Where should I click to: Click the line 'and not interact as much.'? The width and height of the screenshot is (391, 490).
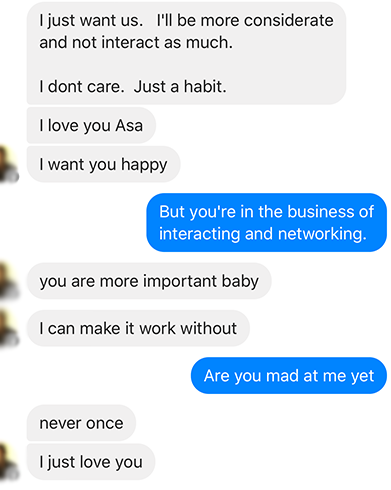click(x=136, y=43)
